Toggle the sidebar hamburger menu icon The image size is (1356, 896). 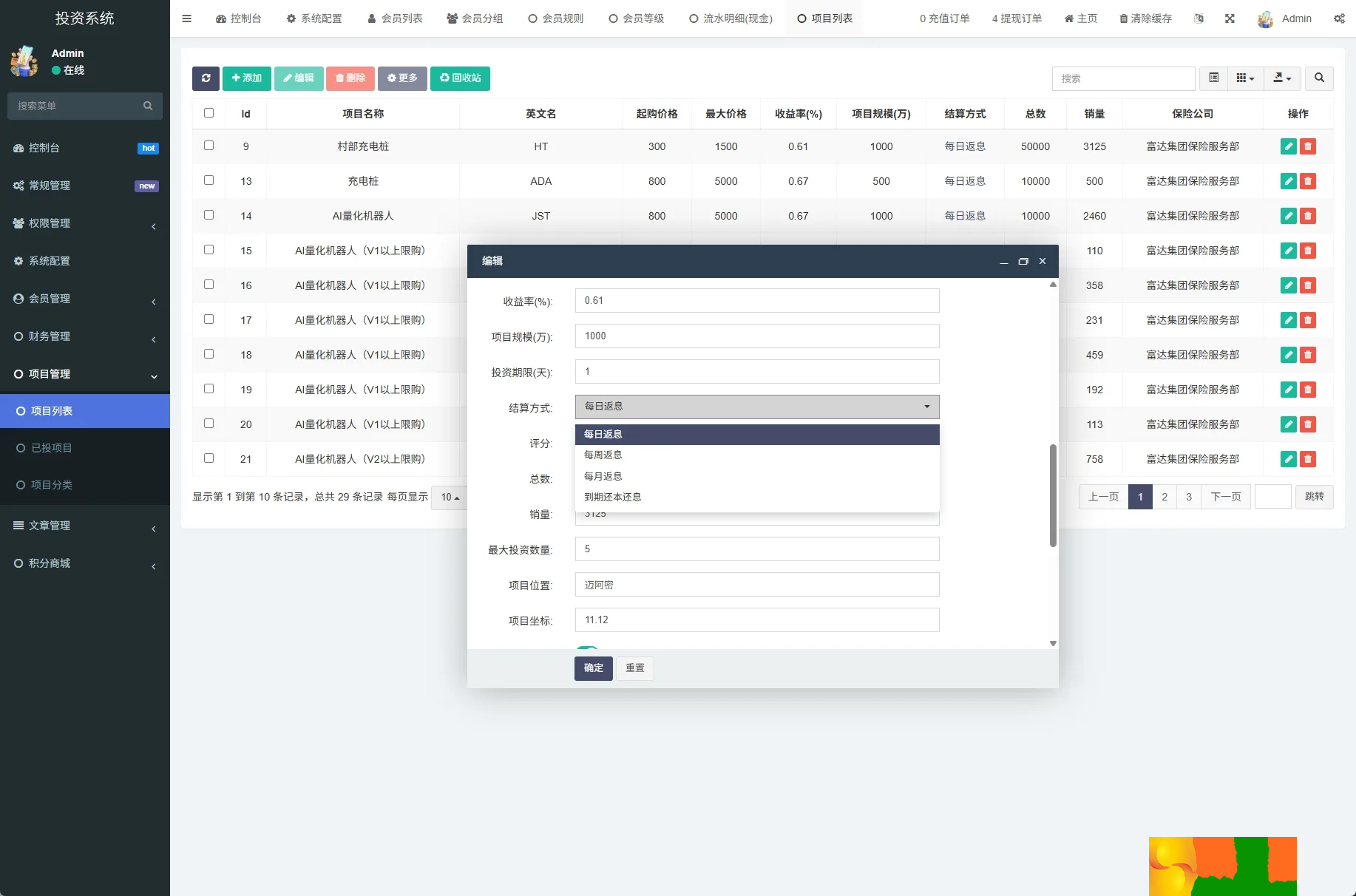tap(186, 18)
